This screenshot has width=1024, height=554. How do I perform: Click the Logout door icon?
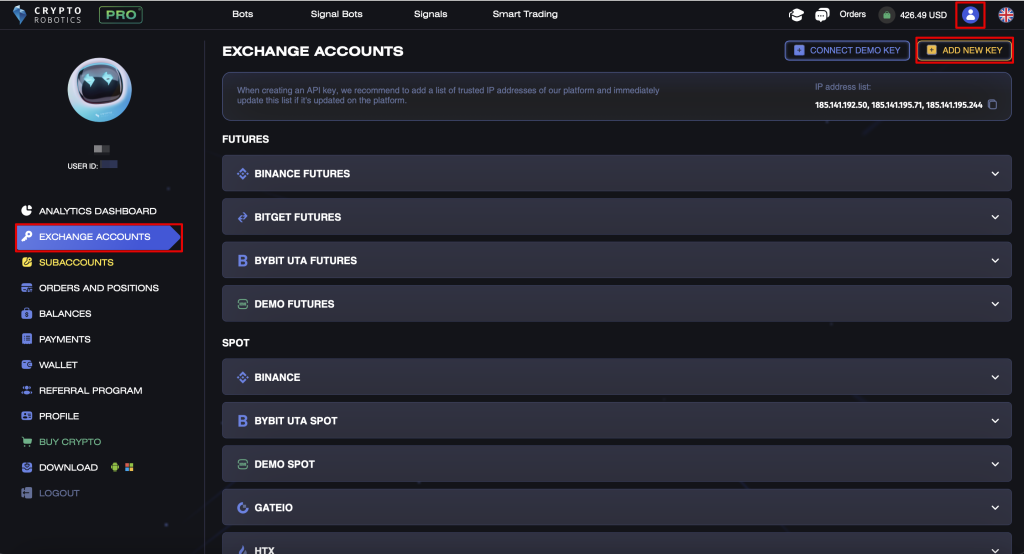[27, 493]
